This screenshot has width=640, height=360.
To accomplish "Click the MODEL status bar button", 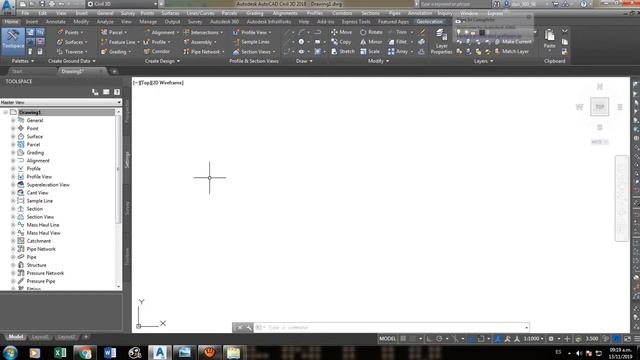I will 387,339.
